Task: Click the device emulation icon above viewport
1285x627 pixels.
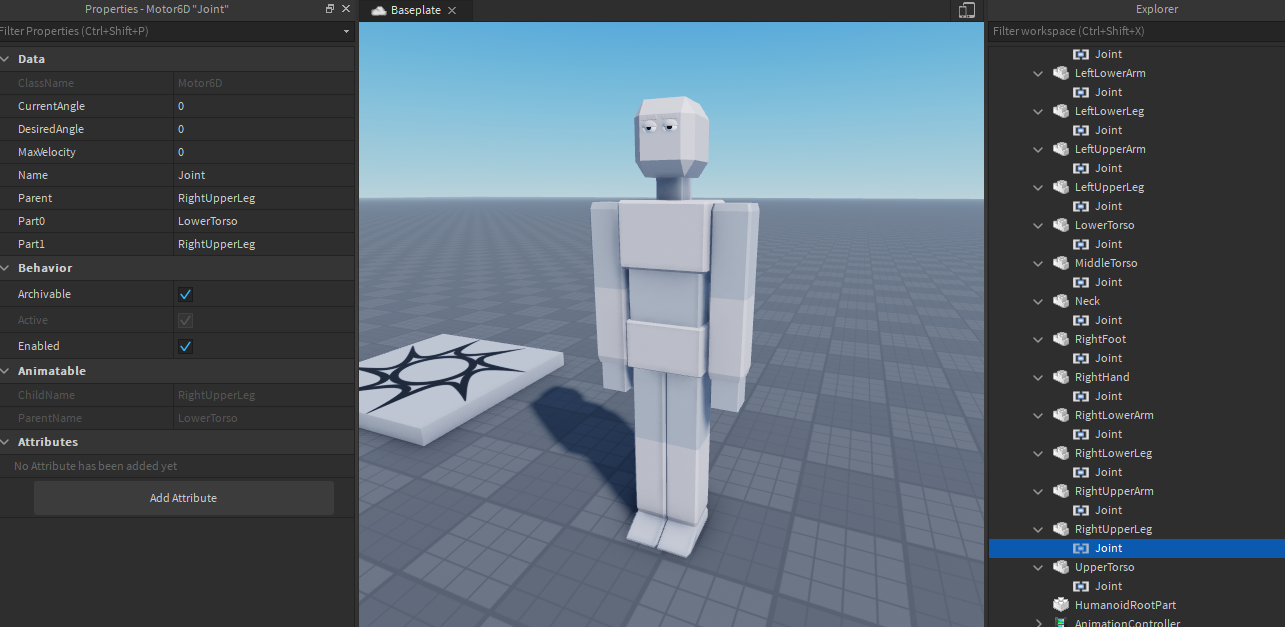Action: [966, 10]
